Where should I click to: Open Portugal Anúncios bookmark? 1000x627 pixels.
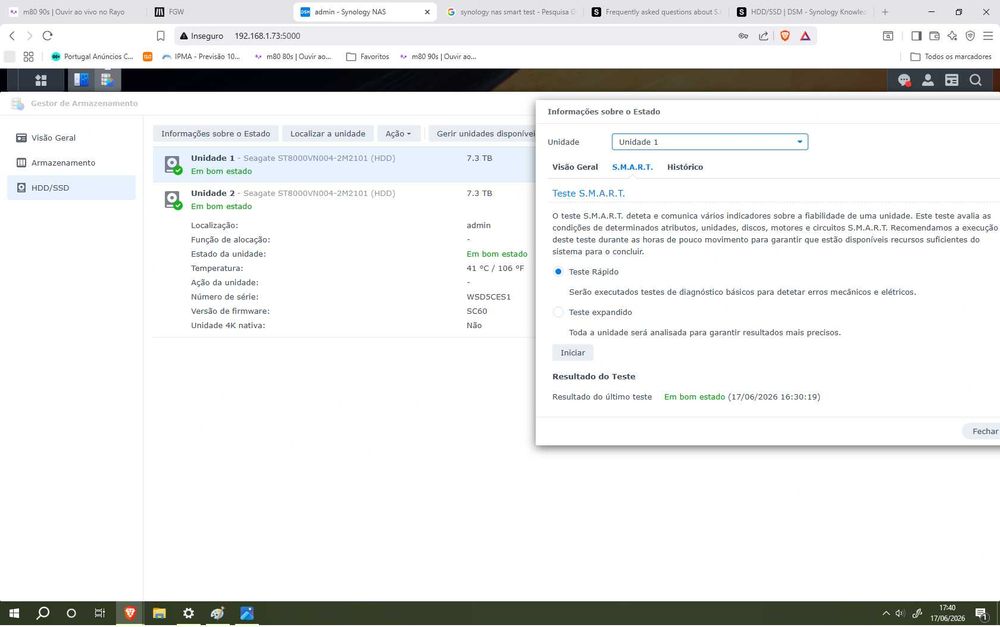click(x=92, y=57)
